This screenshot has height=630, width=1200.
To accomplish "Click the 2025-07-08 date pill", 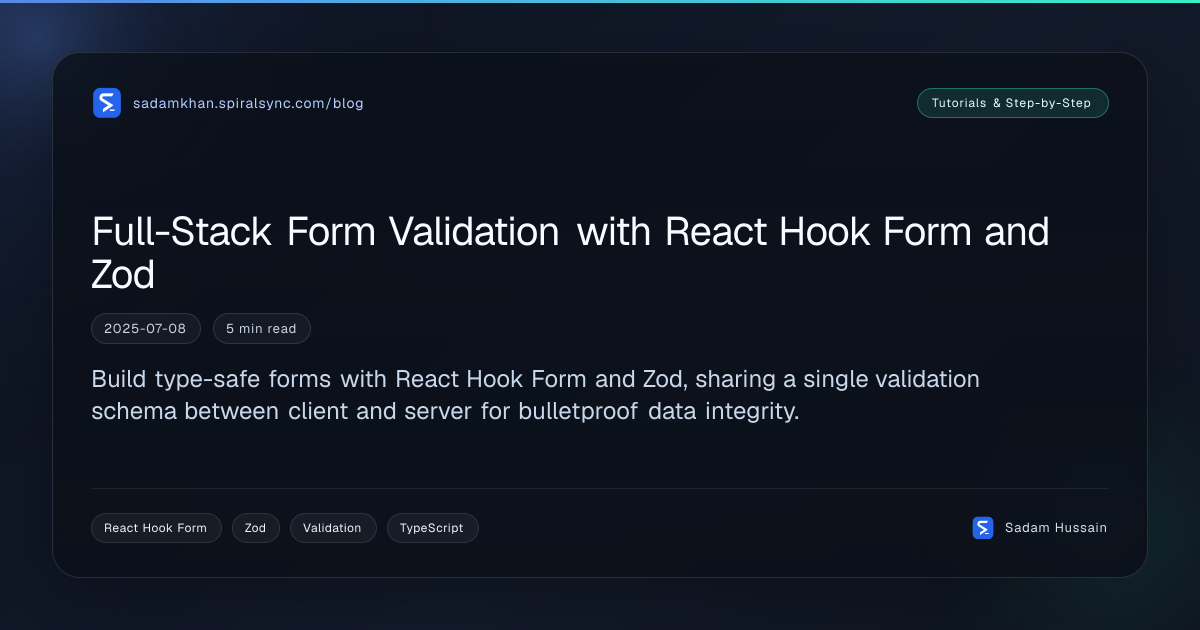I will [x=146, y=329].
